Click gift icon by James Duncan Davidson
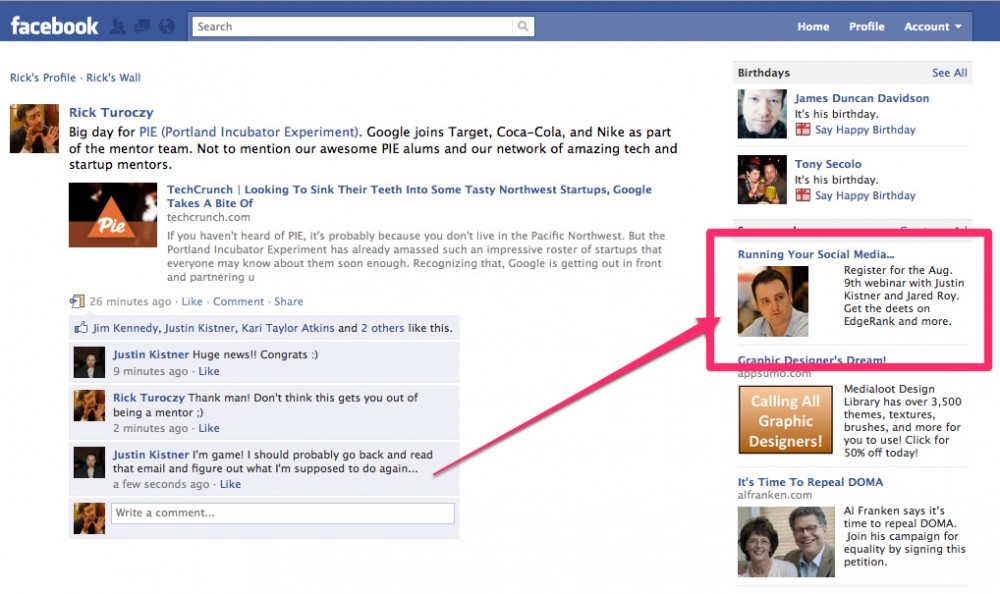 click(802, 130)
